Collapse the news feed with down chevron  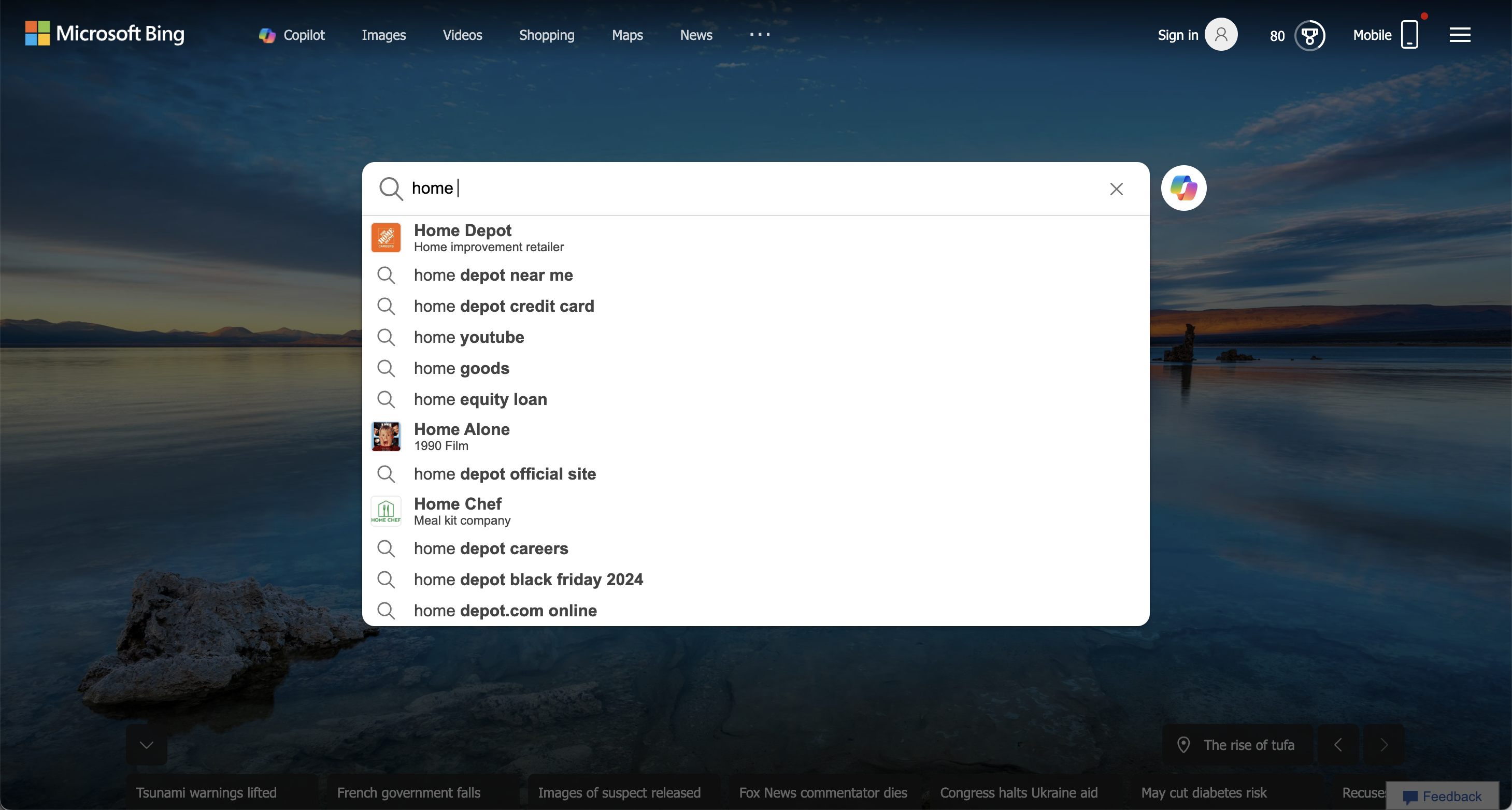pos(146,745)
